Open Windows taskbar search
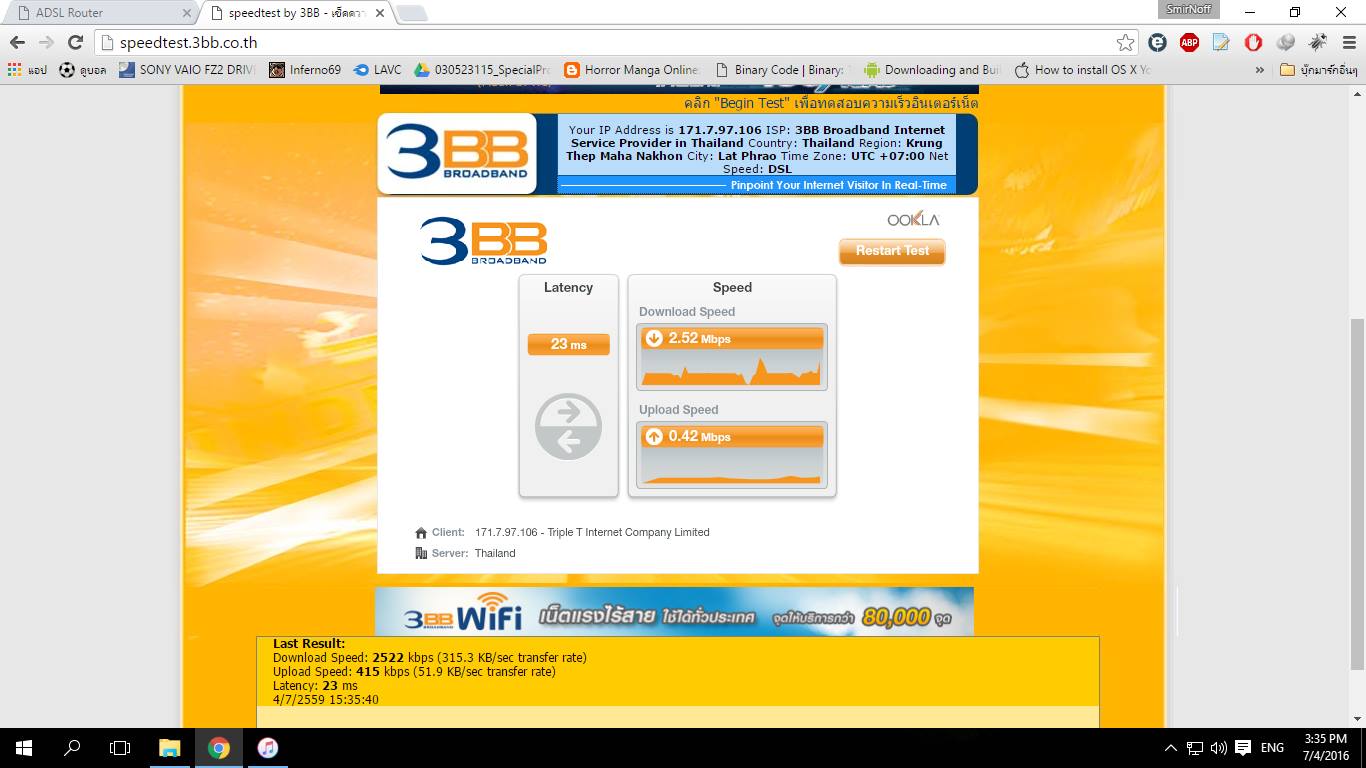 (x=72, y=748)
